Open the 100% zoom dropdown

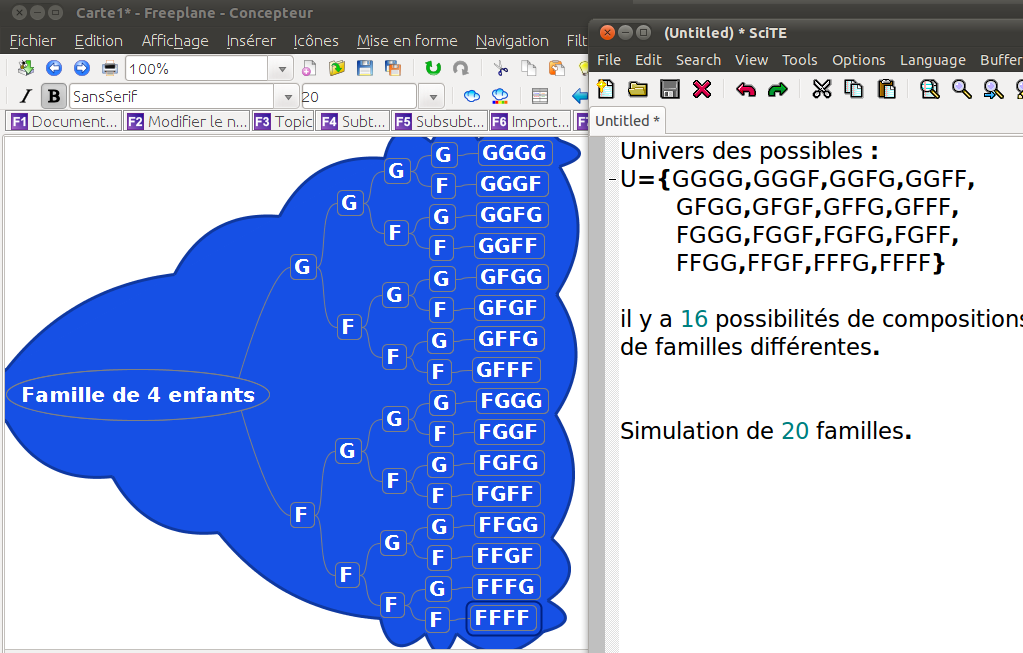pyautogui.click(x=283, y=69)
